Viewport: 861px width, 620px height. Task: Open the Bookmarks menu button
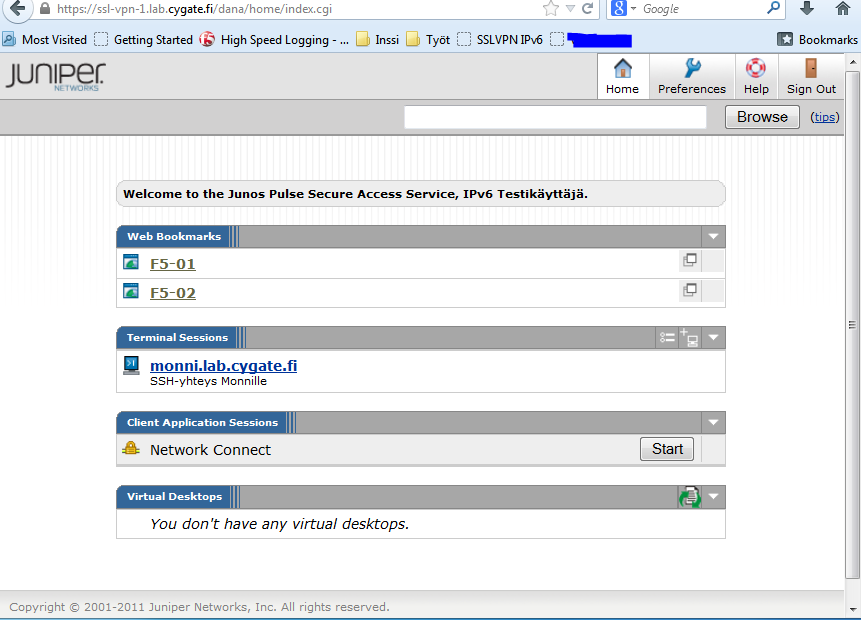[817, 40]
